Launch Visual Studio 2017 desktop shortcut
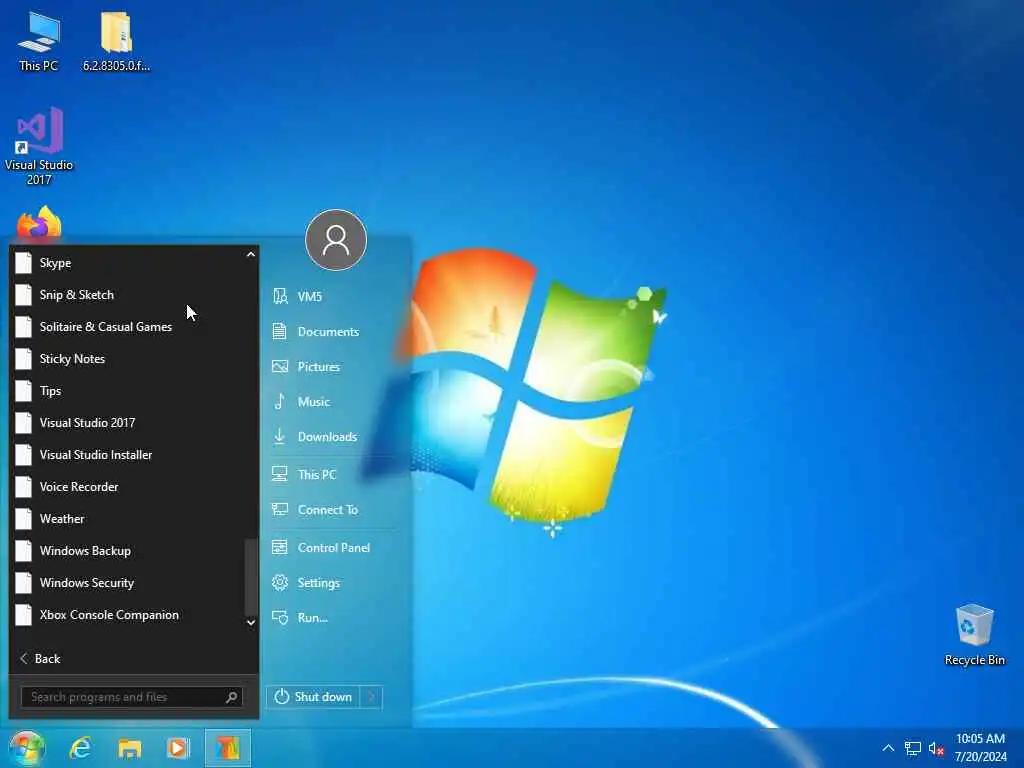Image resolution: width=1024 pixels, height=768 pixels. (x=39, y=146)
